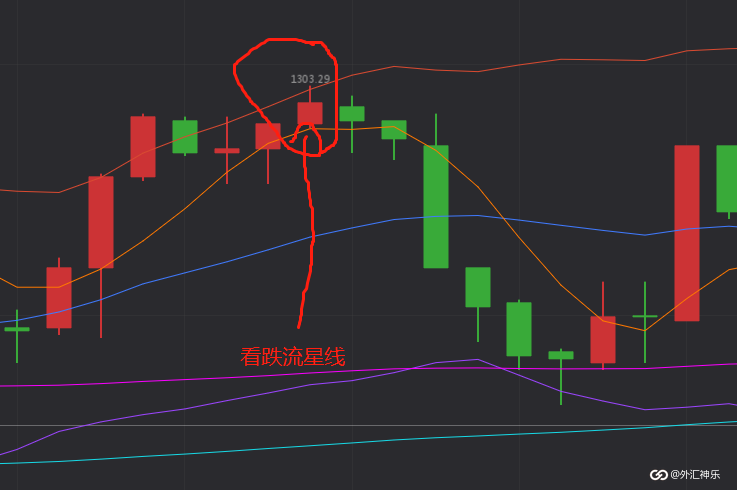Click the red 看跌流星线 annotation text
The image size is (737, 490).
tap(293, 357)
